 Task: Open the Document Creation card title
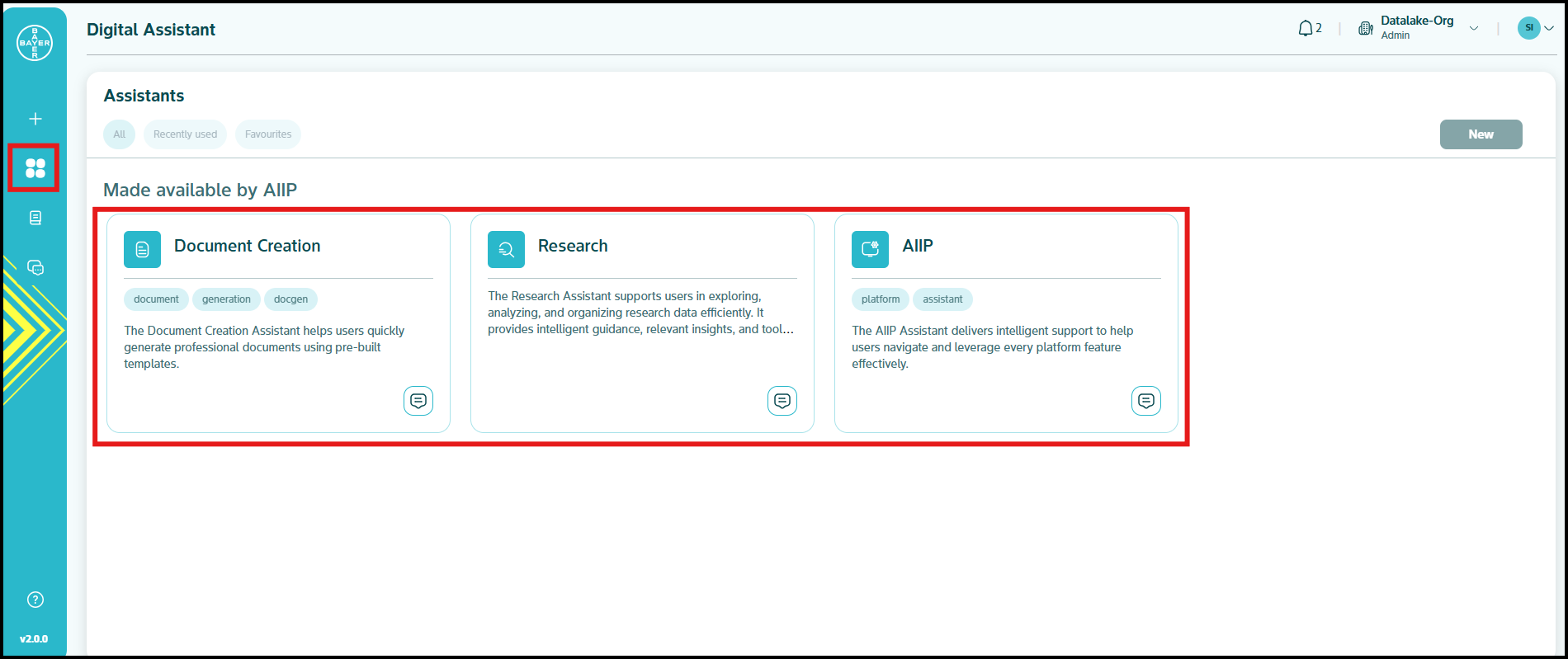[247, 246]
